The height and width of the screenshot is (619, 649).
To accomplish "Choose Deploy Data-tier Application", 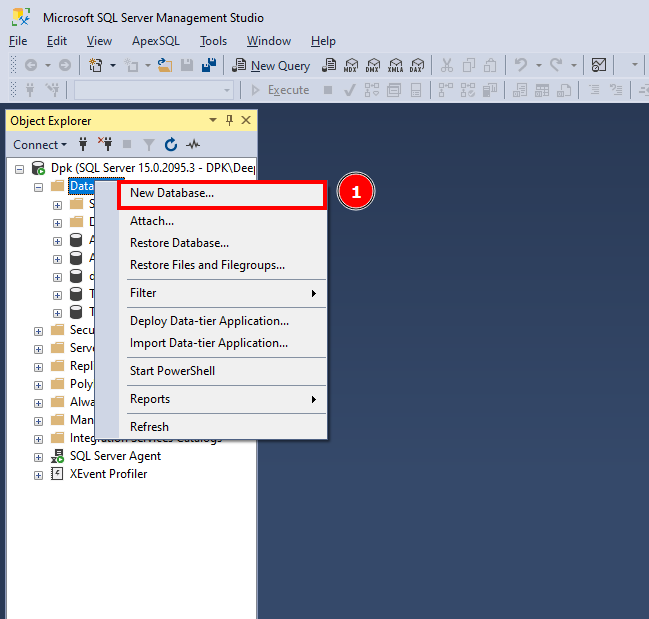I will pos(222,321).
